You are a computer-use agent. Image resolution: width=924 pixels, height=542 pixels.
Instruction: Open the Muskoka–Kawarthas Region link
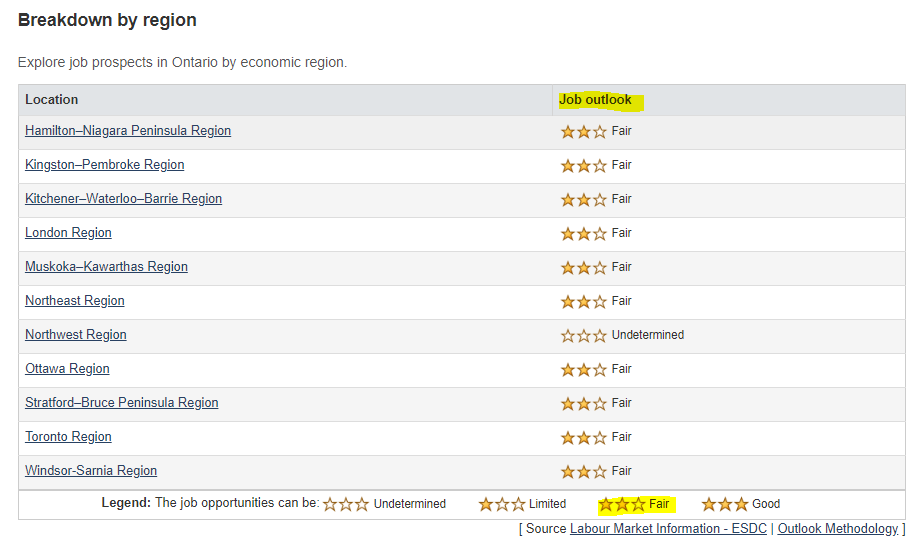(106, 267)
